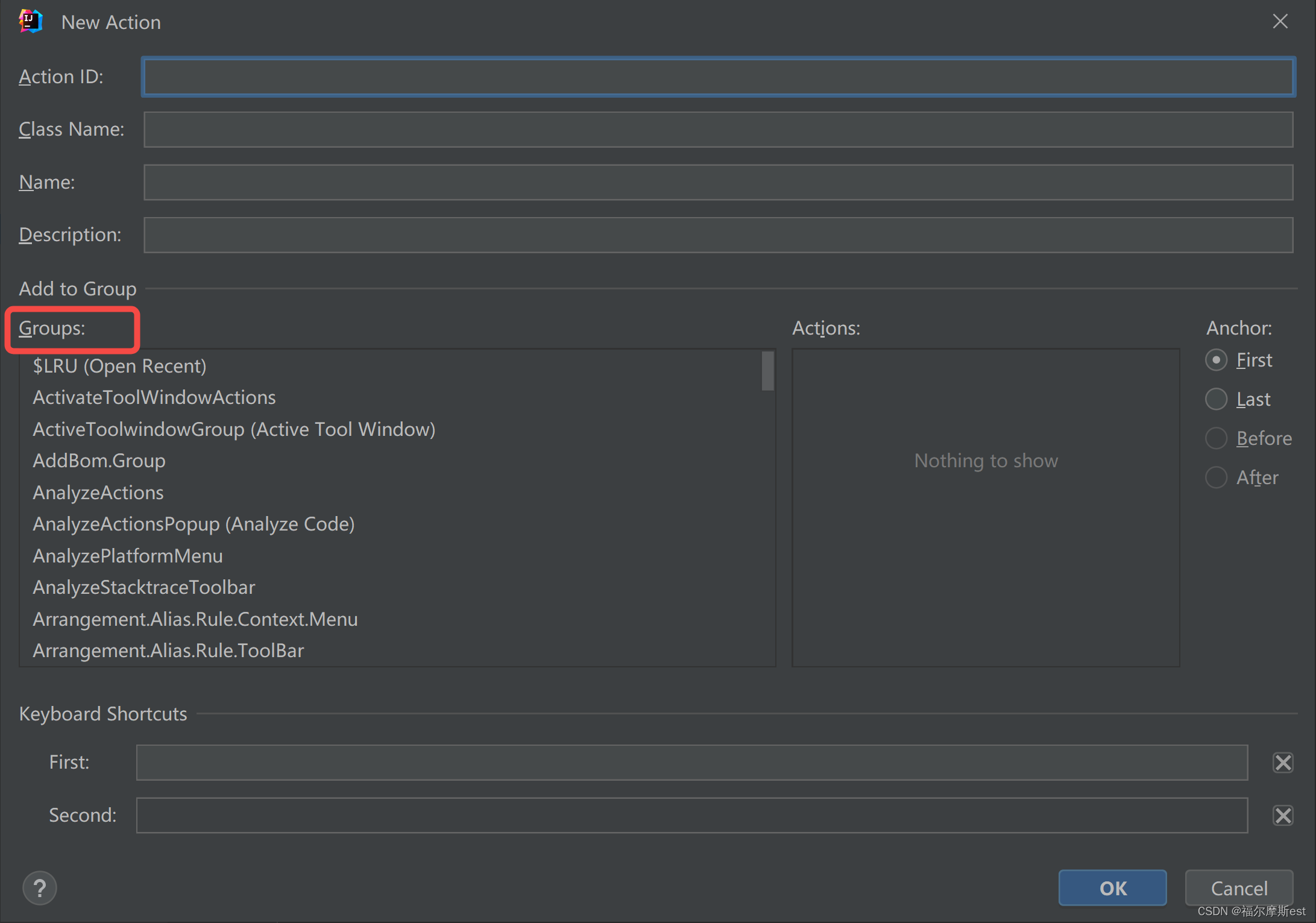1316x923 pixels.
Task: Clear the First keyboard shortcut
Action: click(x=1282, y=762)
